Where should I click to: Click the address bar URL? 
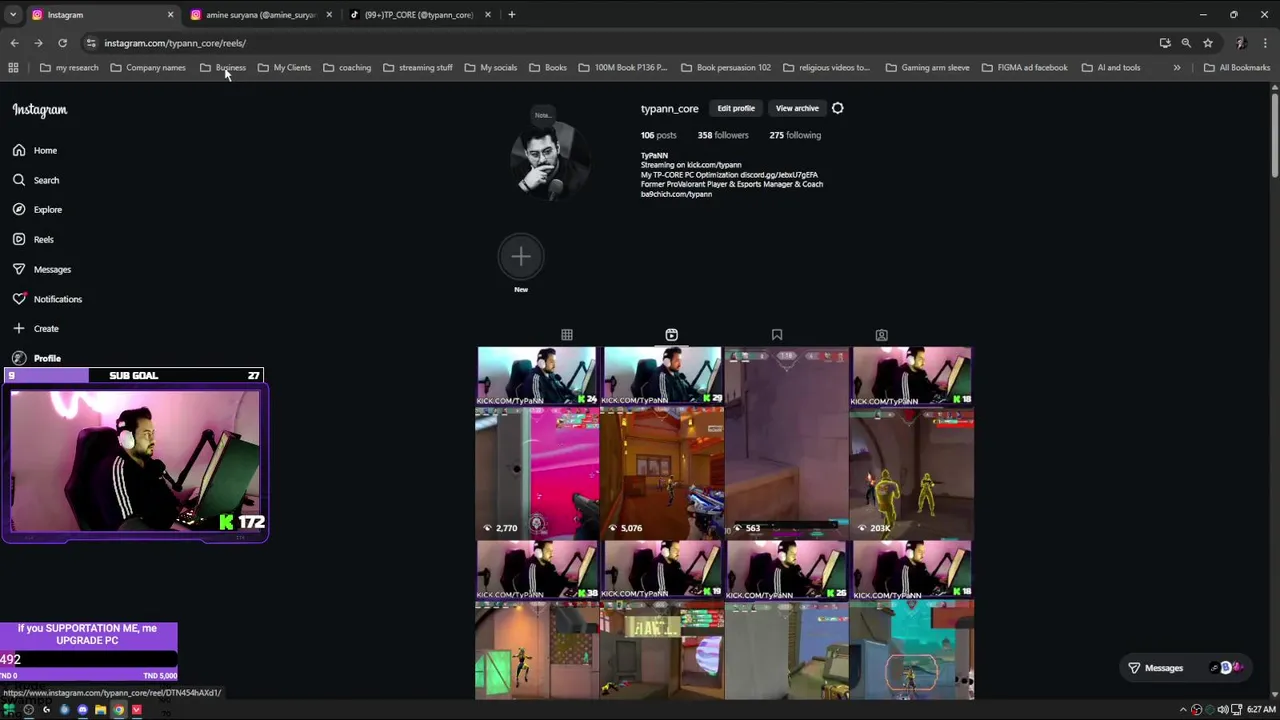(x=175, y=43)
